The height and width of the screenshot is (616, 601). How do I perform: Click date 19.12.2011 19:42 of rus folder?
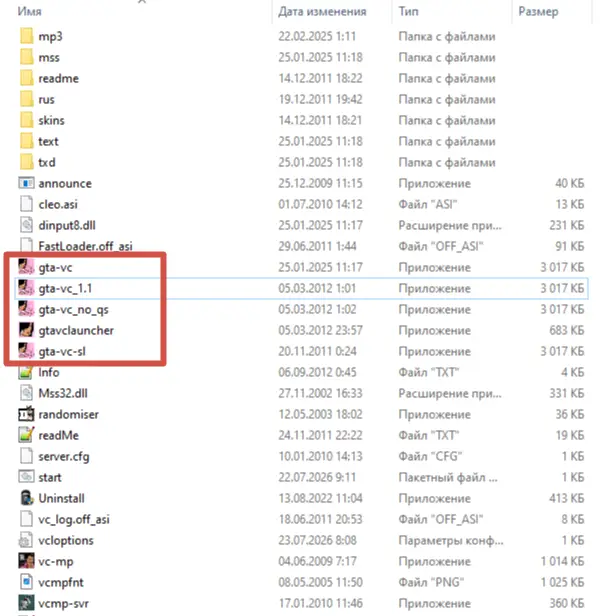pos(320,99)
